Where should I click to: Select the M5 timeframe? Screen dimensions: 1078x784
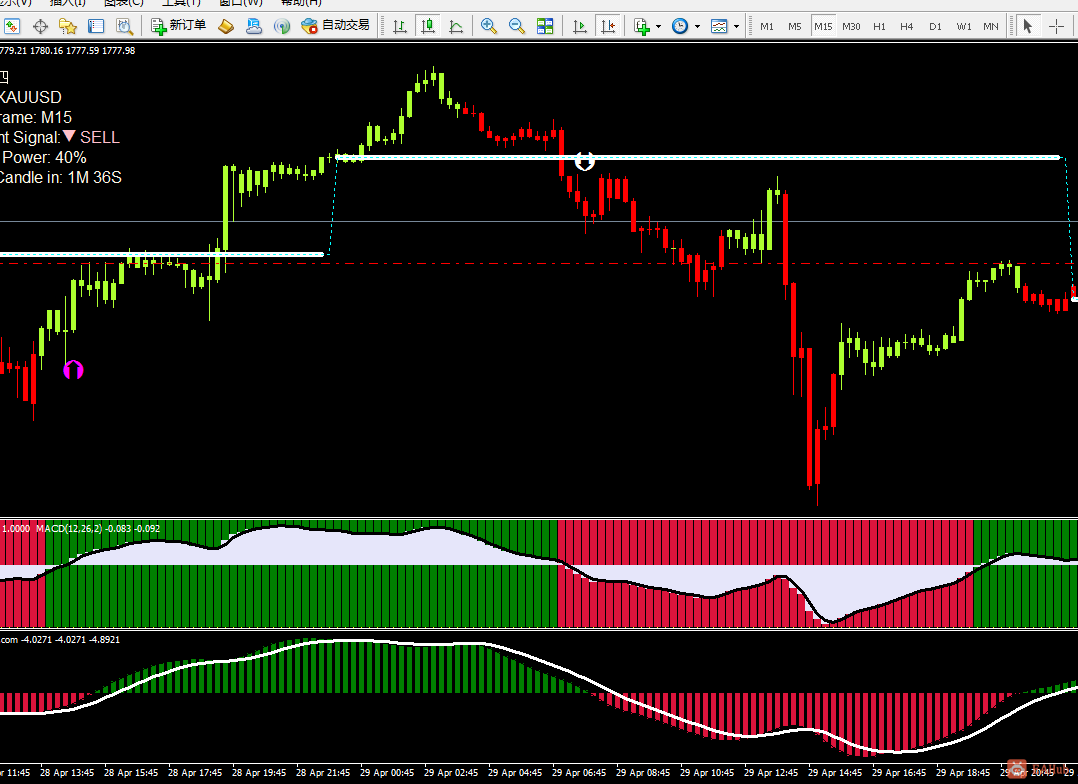[795, 26]
